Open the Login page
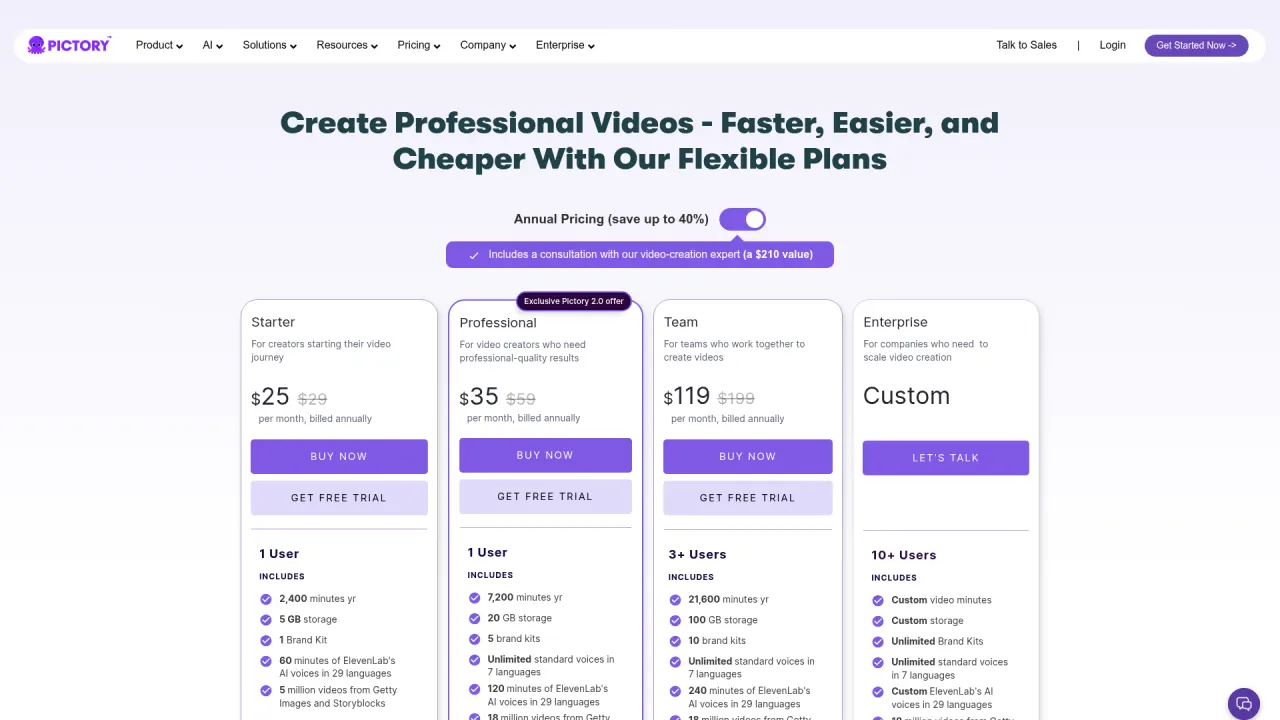This screenshot has width=1280, height=720. point(1112,45)
